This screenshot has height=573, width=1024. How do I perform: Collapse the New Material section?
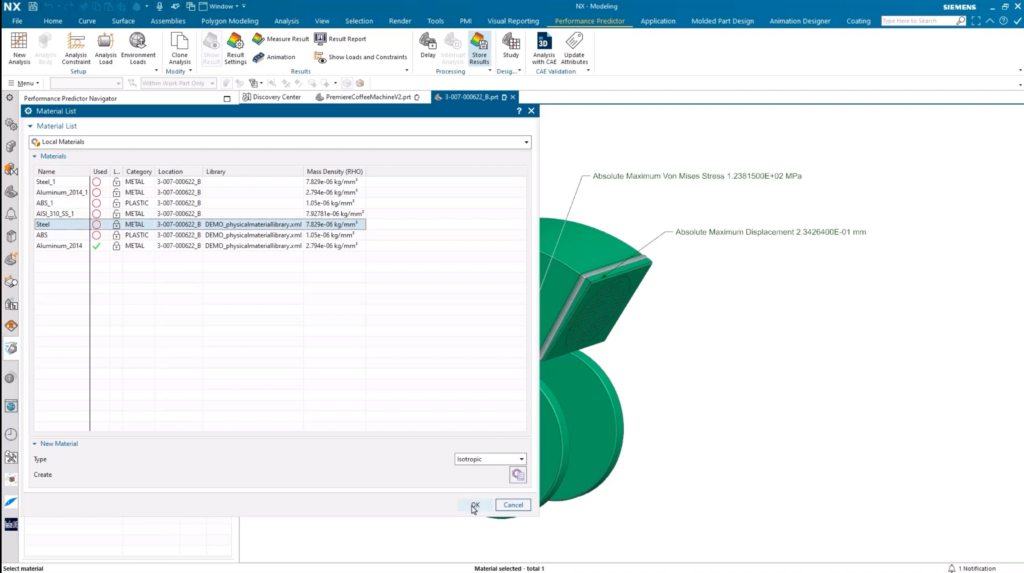[33, 443]
